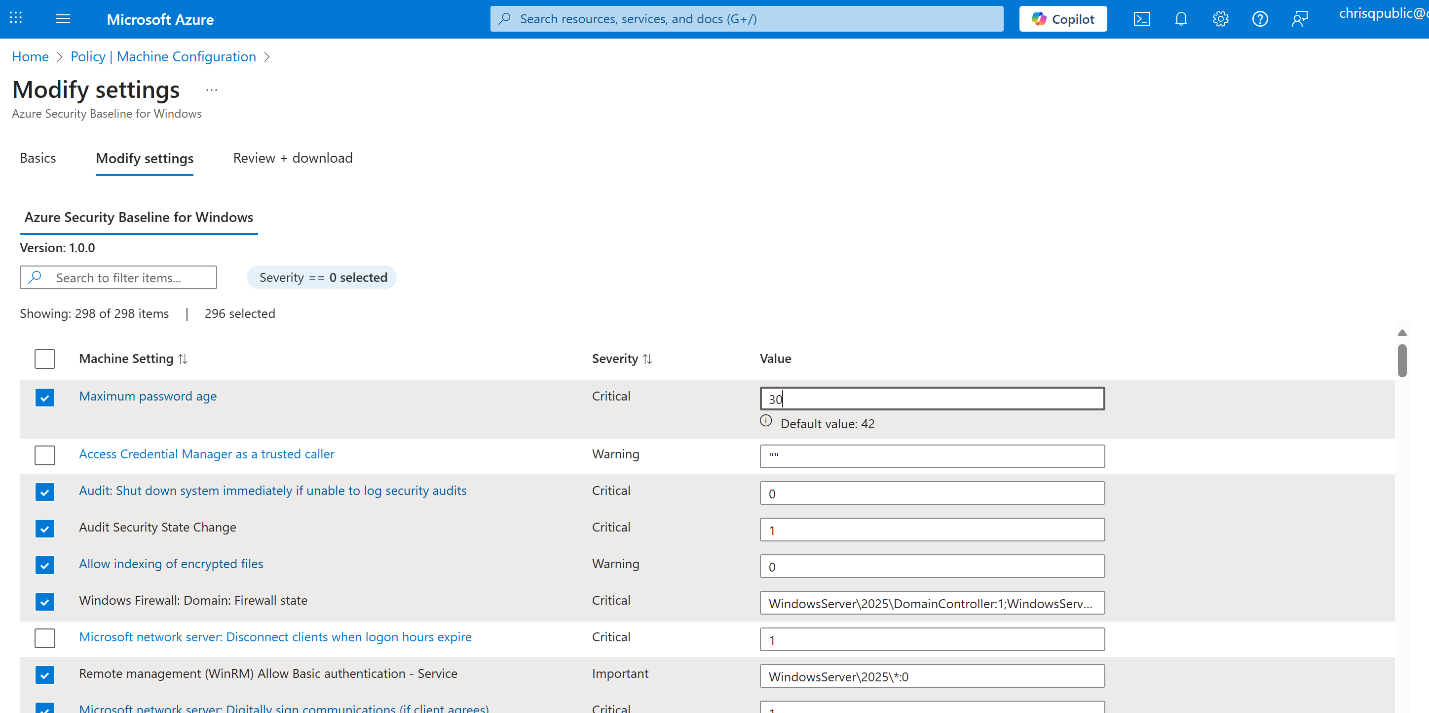This screenshot has height=713, width=1429.
Task: Switch to the Basics tab
Action: point(38,158)
